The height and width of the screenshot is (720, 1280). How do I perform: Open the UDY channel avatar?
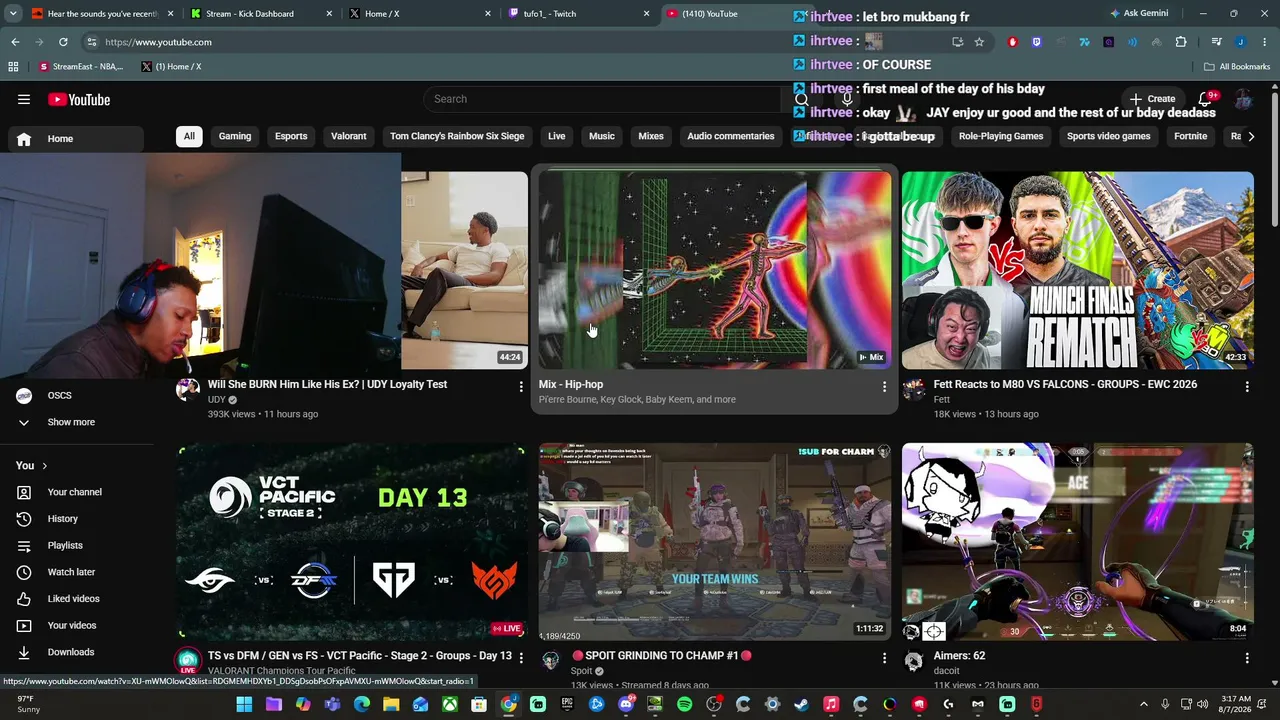[188, 390]
